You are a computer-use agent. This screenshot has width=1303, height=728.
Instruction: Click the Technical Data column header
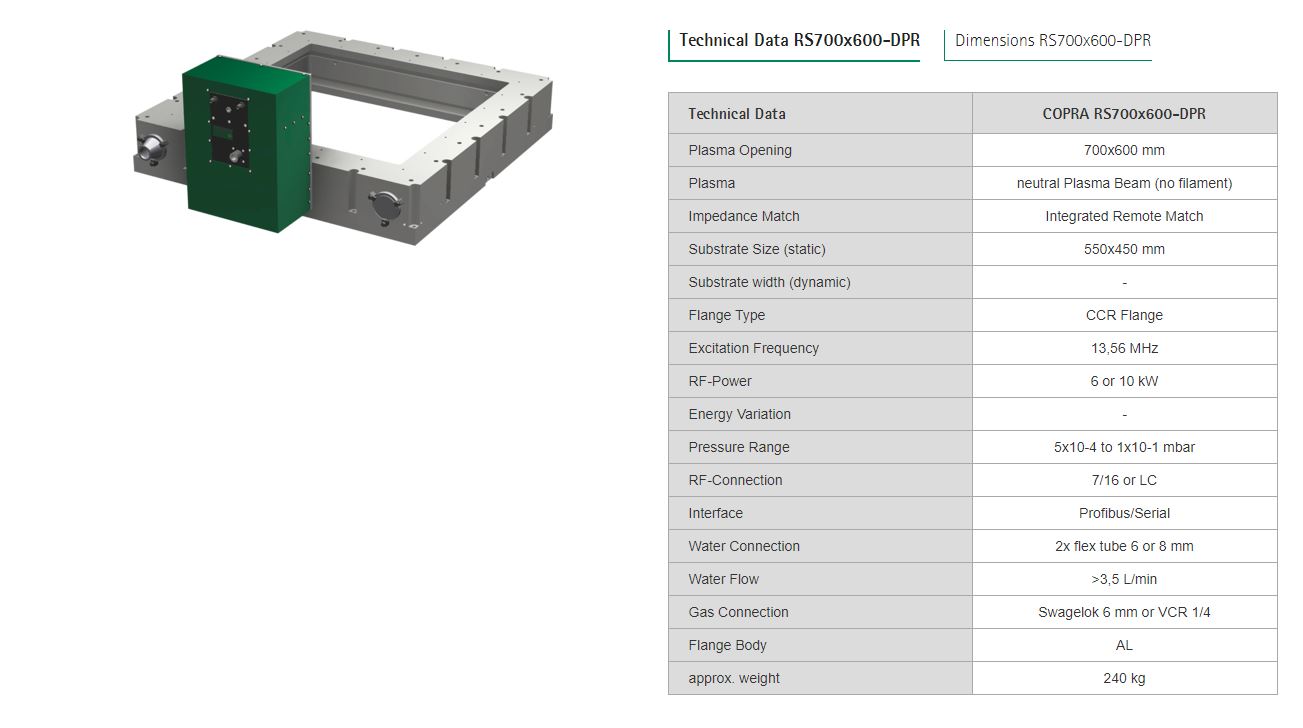(737, 114)
